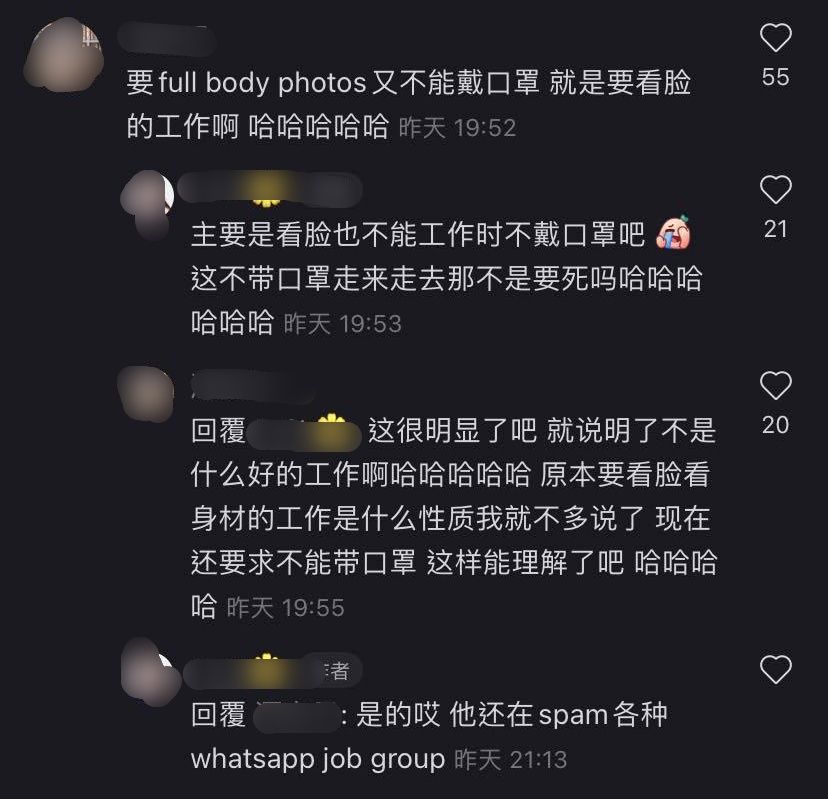
Task: Select reply text mentioning whatsapp job group
Action: [429, 737]
